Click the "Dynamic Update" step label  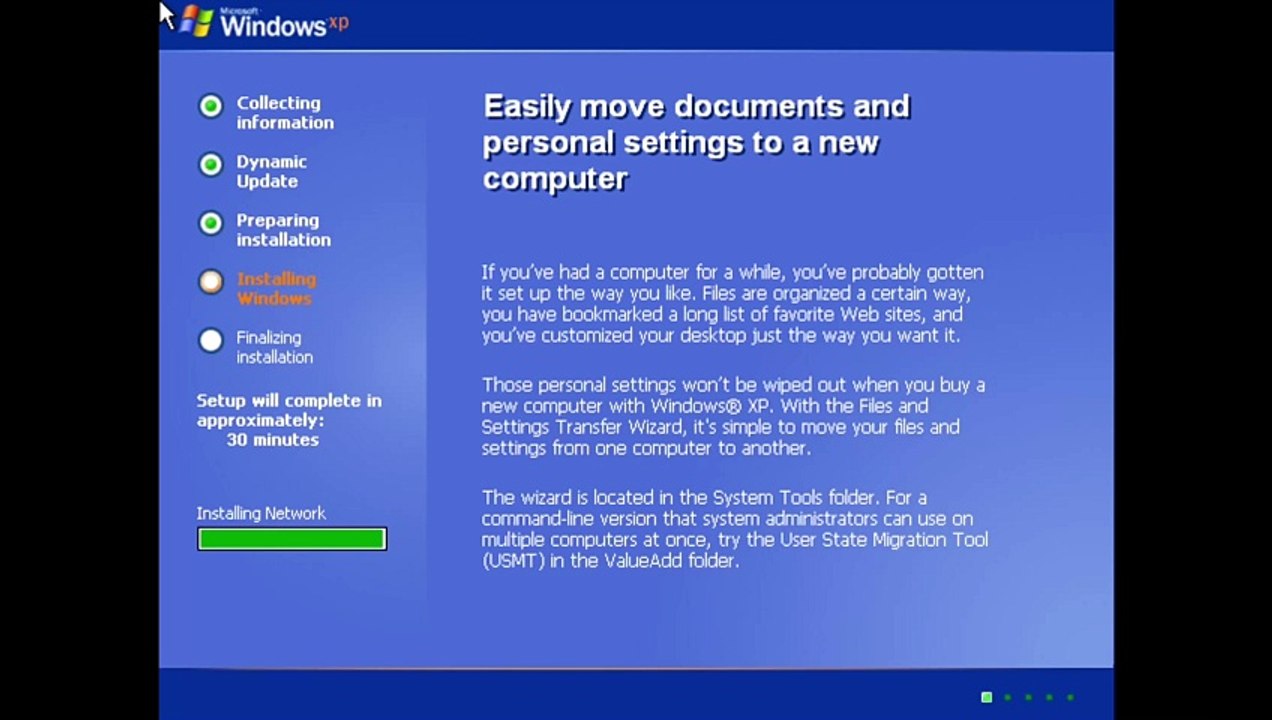(x=271, y=171)
